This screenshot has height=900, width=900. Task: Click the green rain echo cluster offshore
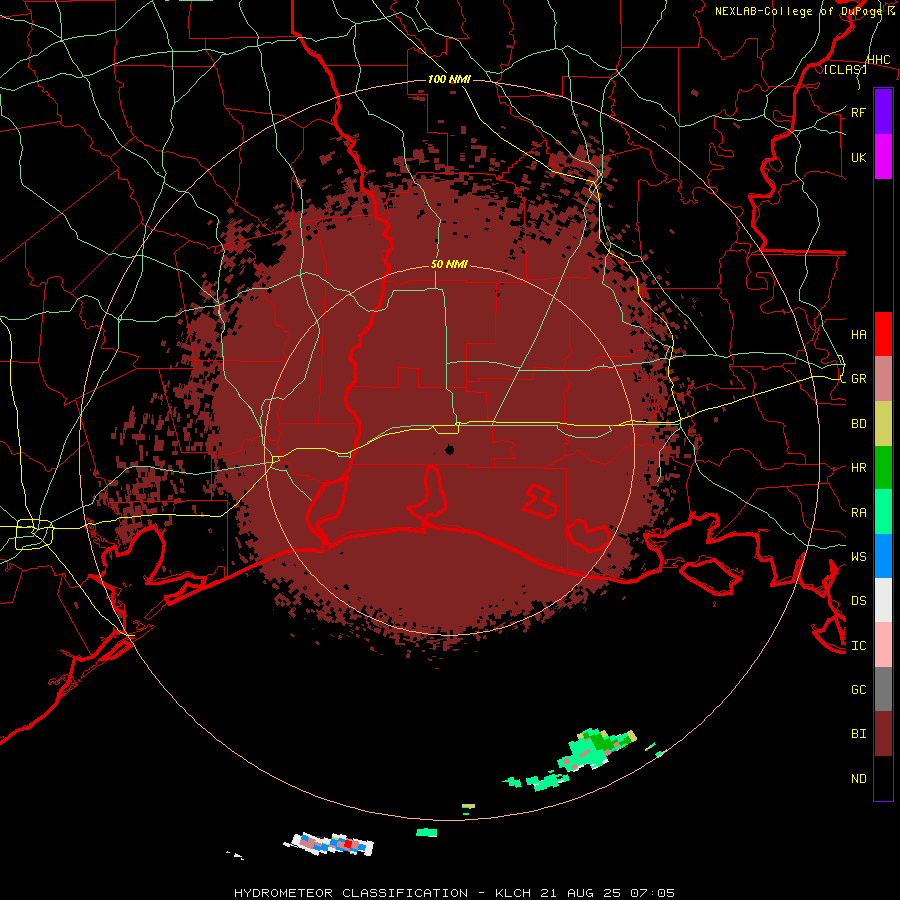click(597, 749)
